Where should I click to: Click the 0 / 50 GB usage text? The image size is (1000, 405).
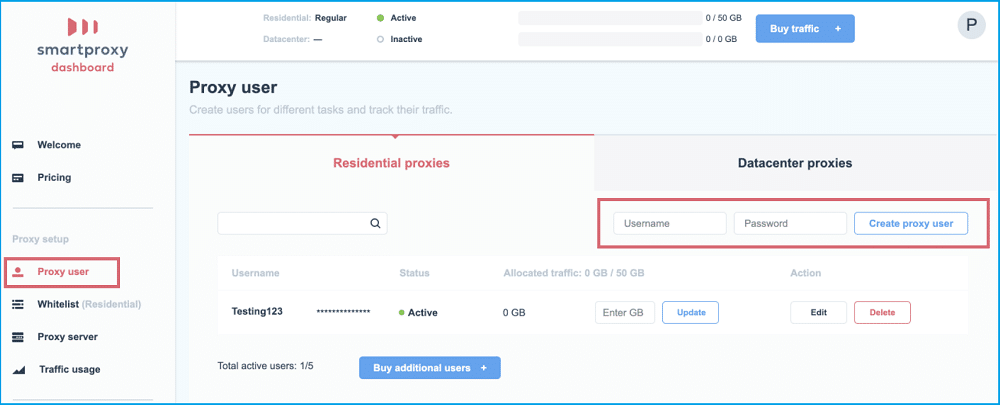[723, 18]
